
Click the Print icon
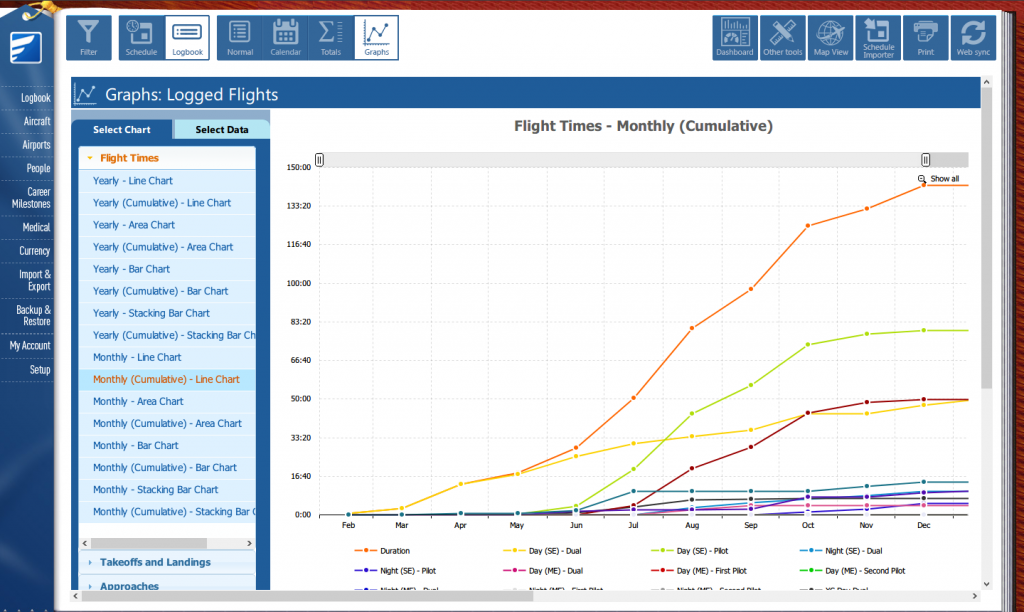926,38
